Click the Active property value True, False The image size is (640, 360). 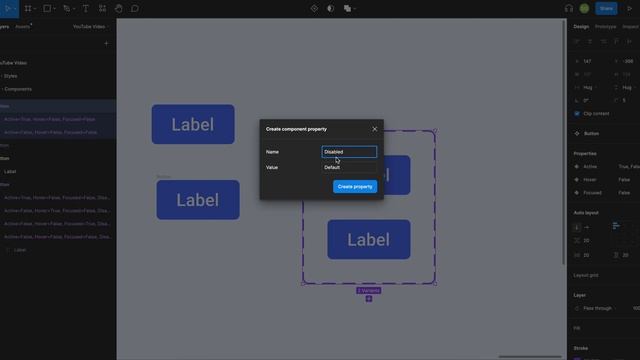pyautogui.click(x=629, y=167)
